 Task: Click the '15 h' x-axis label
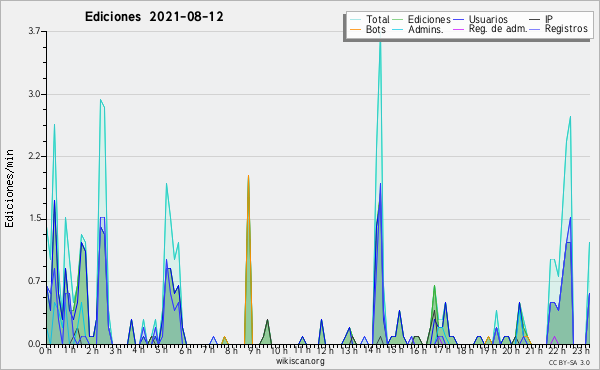click(395, 350)
